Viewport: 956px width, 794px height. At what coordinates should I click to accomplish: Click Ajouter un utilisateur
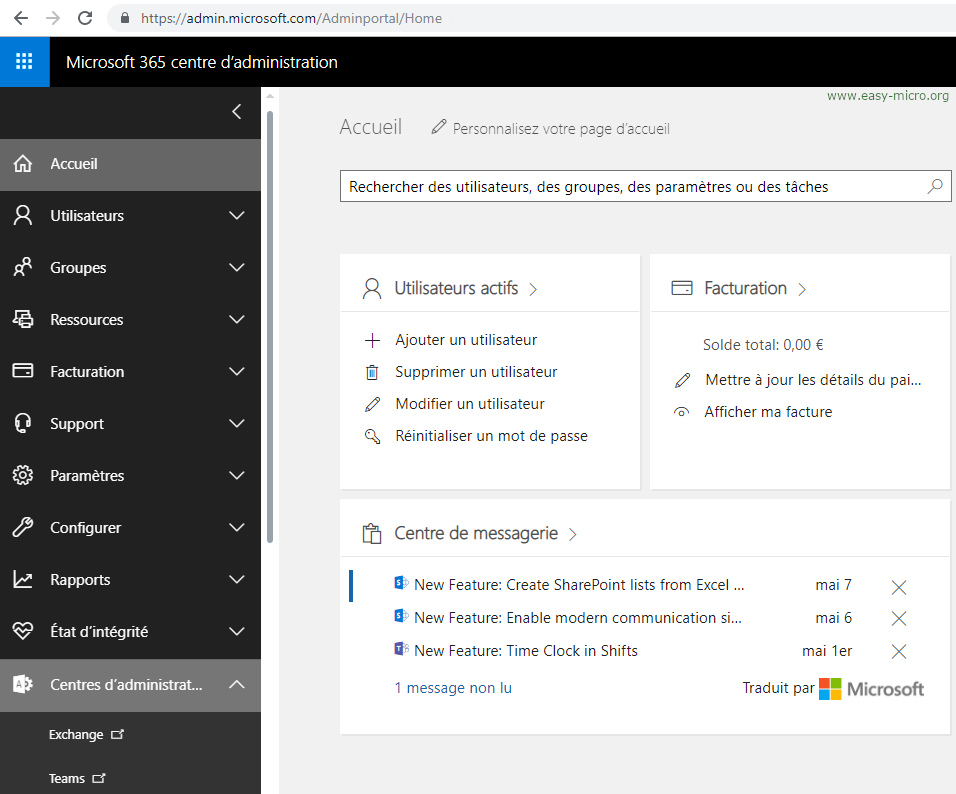coord(466,340)
